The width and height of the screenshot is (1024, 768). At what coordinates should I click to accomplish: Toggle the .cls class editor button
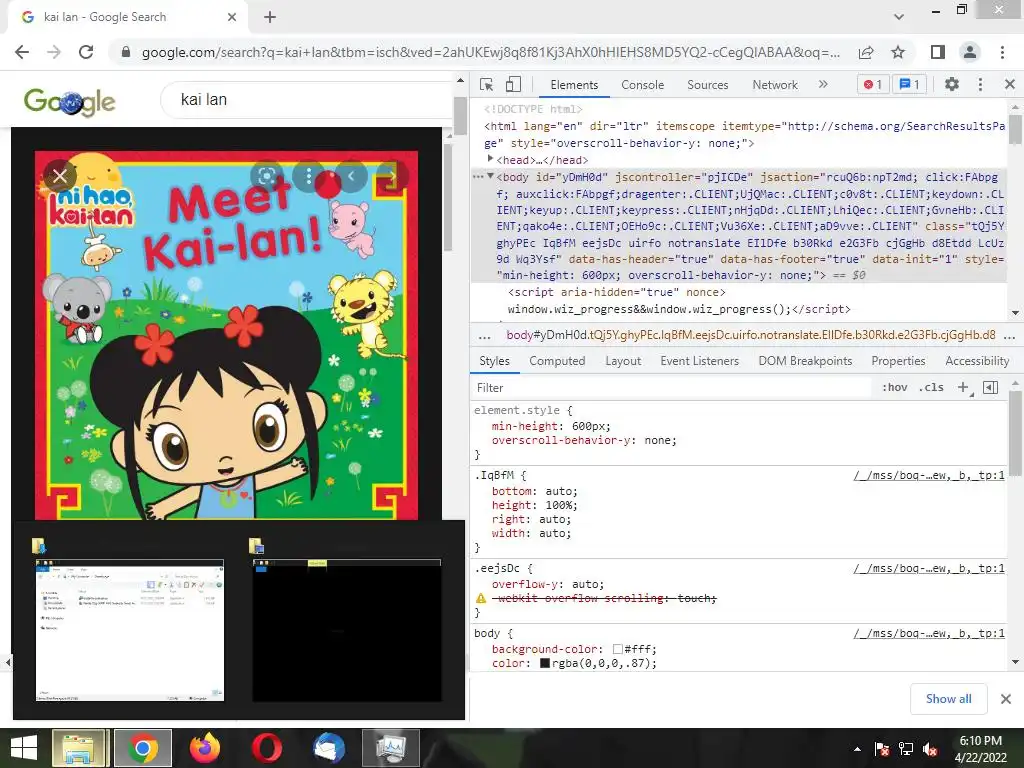click(931, 388)
